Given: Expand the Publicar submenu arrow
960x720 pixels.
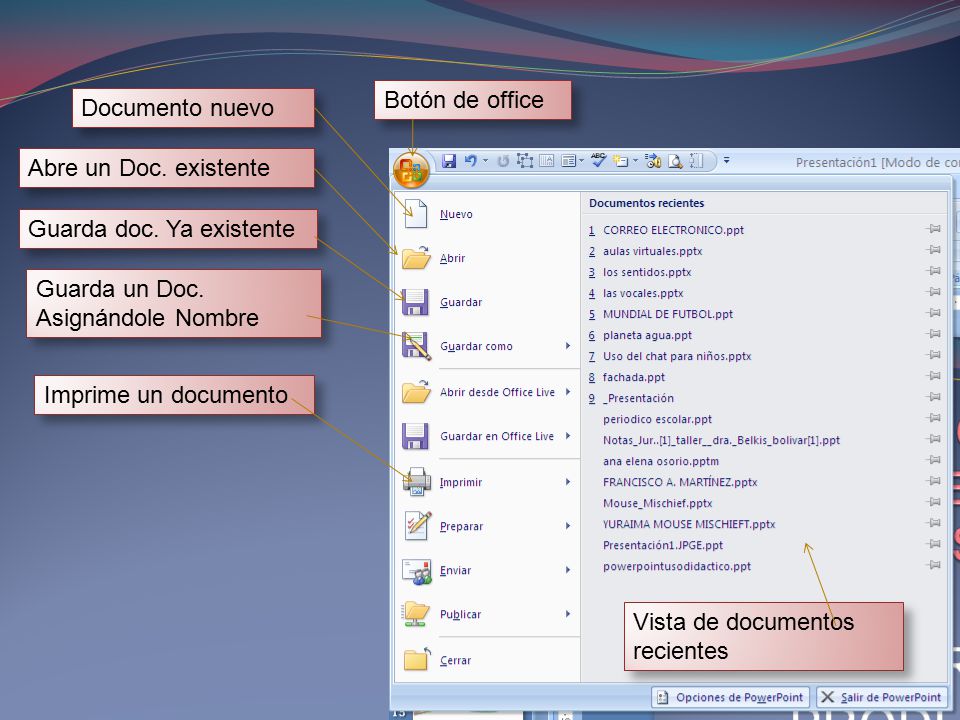Looking at the screenshot, I should [x=569, y=614].
